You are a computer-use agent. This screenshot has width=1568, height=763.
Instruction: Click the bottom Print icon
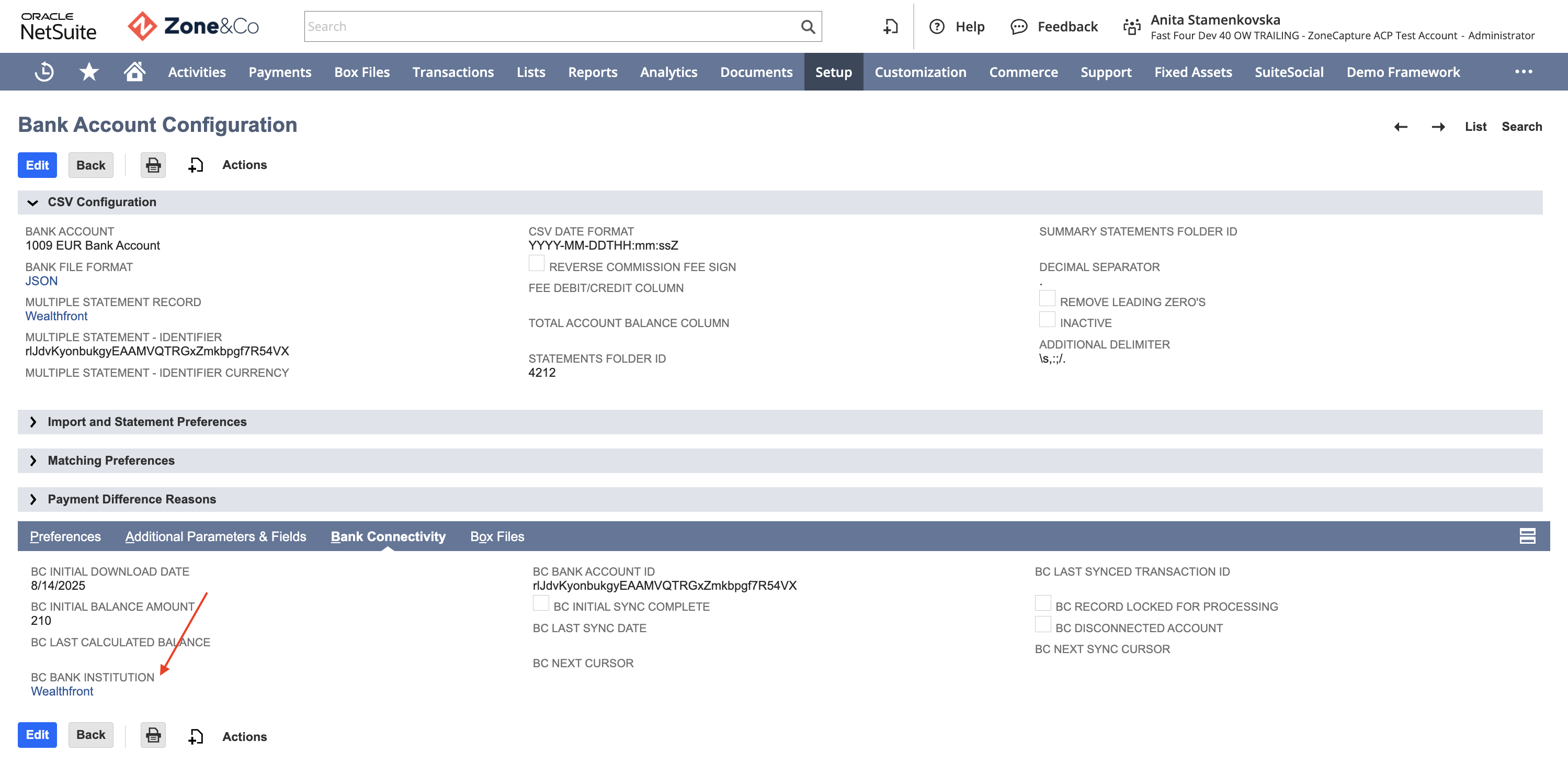pyautogui.click(x=153, y=735)
